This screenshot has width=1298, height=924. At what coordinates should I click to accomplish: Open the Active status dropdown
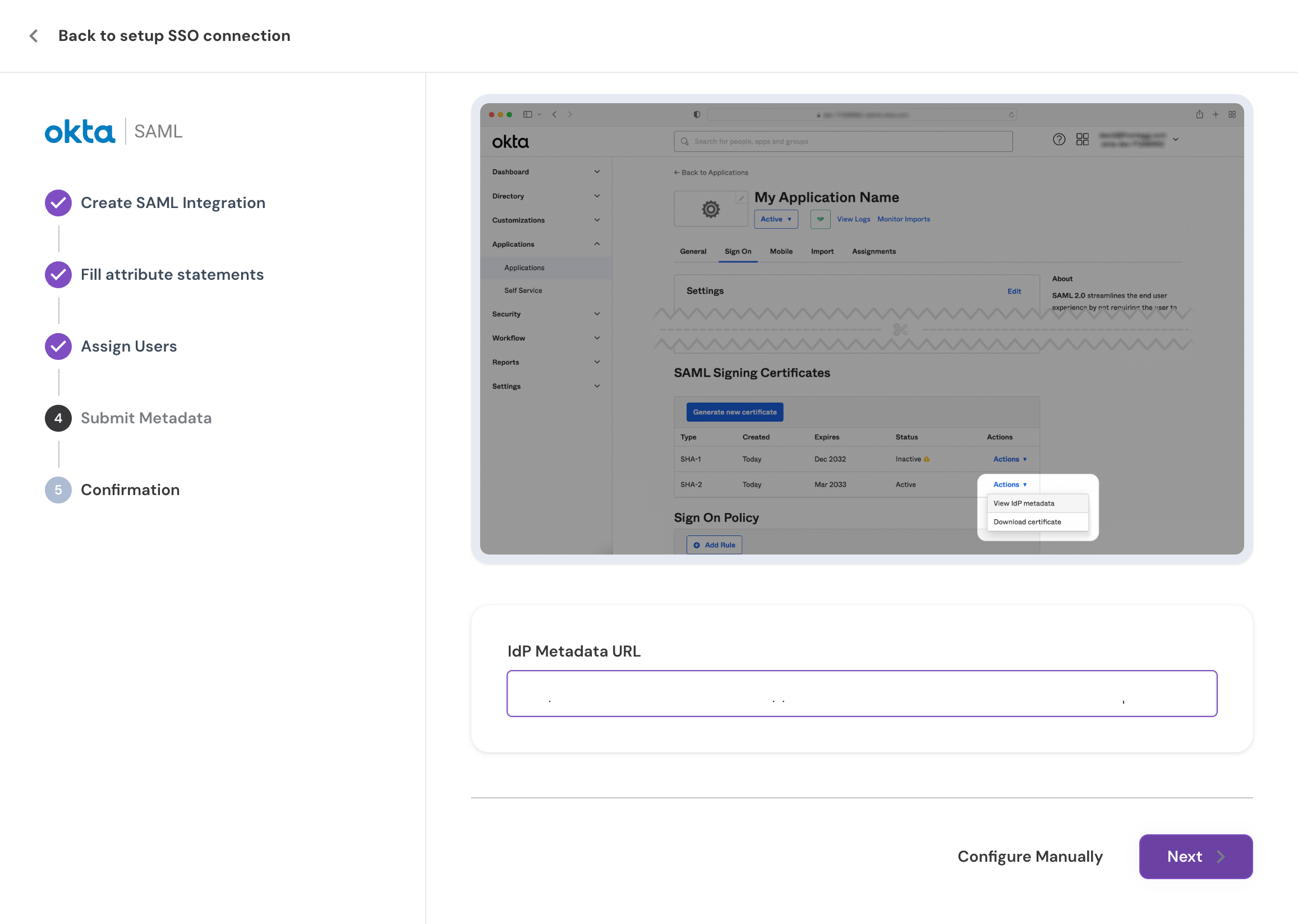(776, 219)
